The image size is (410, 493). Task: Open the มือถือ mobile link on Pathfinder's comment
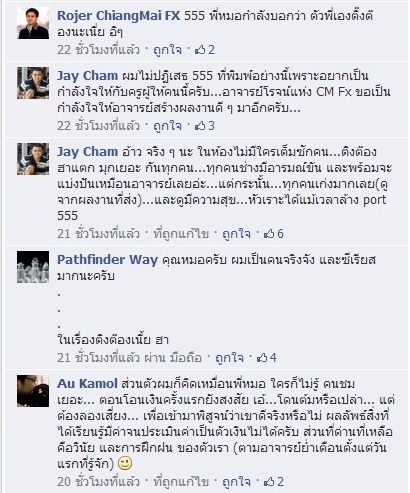pos(186,358)
